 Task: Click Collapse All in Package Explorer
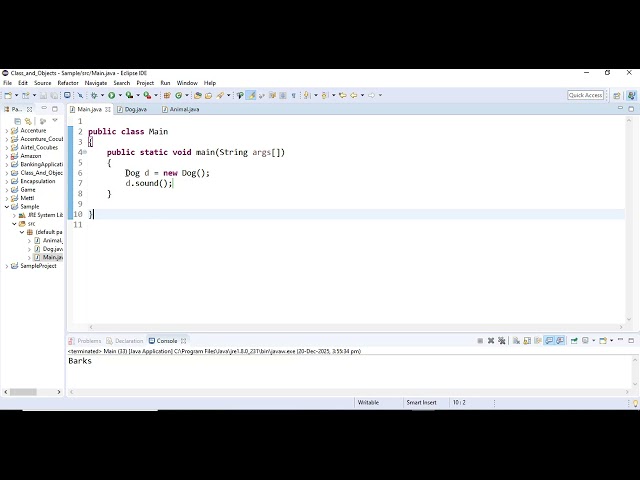point(18,121)
